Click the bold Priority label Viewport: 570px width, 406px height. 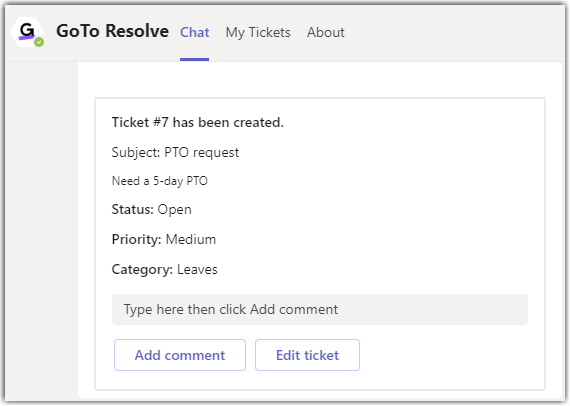(136, 240)
